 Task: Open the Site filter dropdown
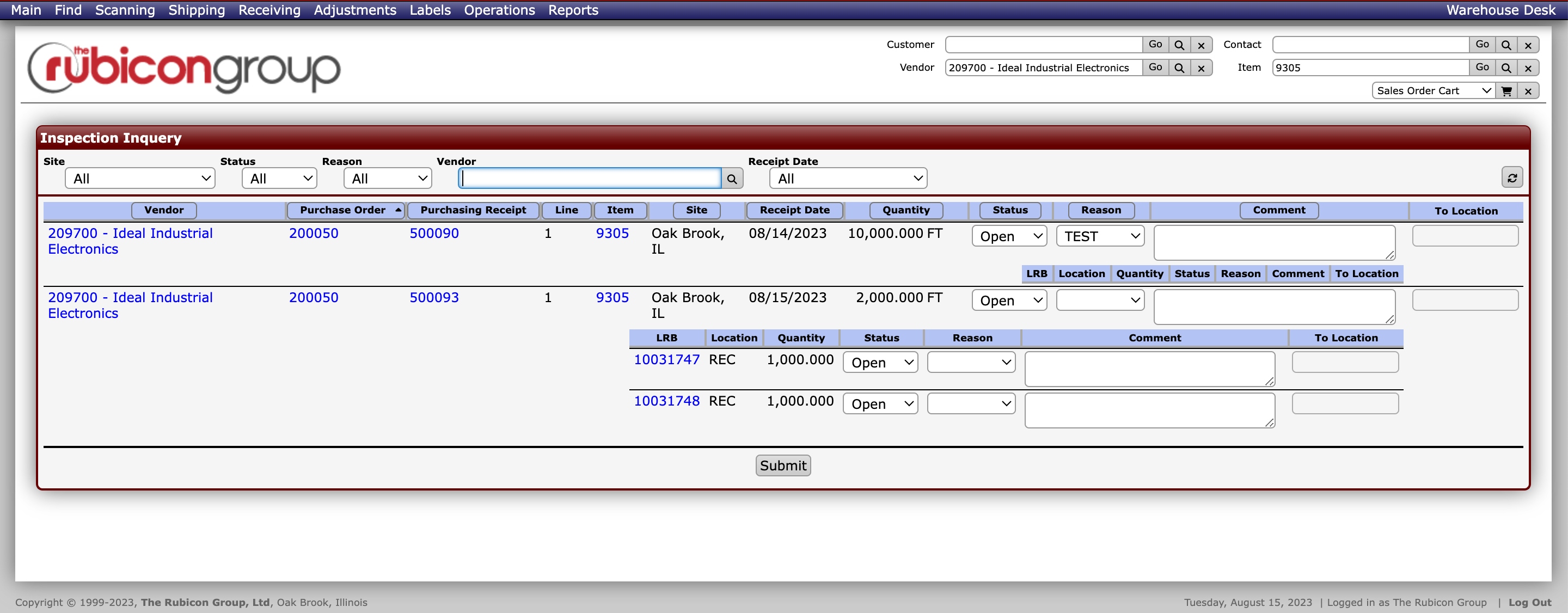click(x=139, y=178)
